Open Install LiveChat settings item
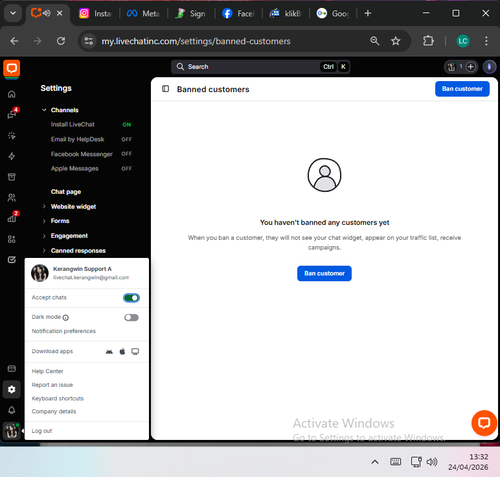The height and width of the screenshot is (477, 500). (x=73, y=124)
